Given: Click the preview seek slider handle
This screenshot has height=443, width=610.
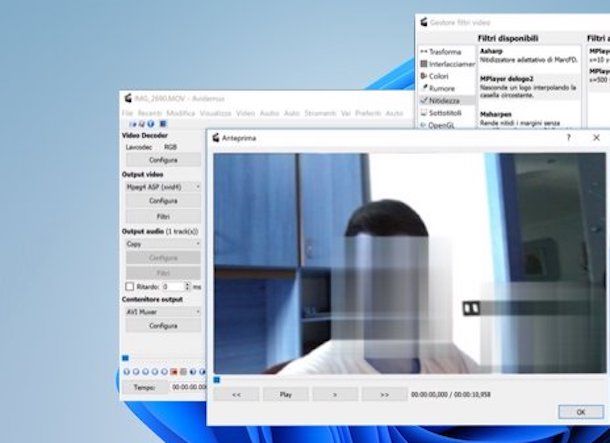Looking at the screenshot, I should click(x=217, y=380).
